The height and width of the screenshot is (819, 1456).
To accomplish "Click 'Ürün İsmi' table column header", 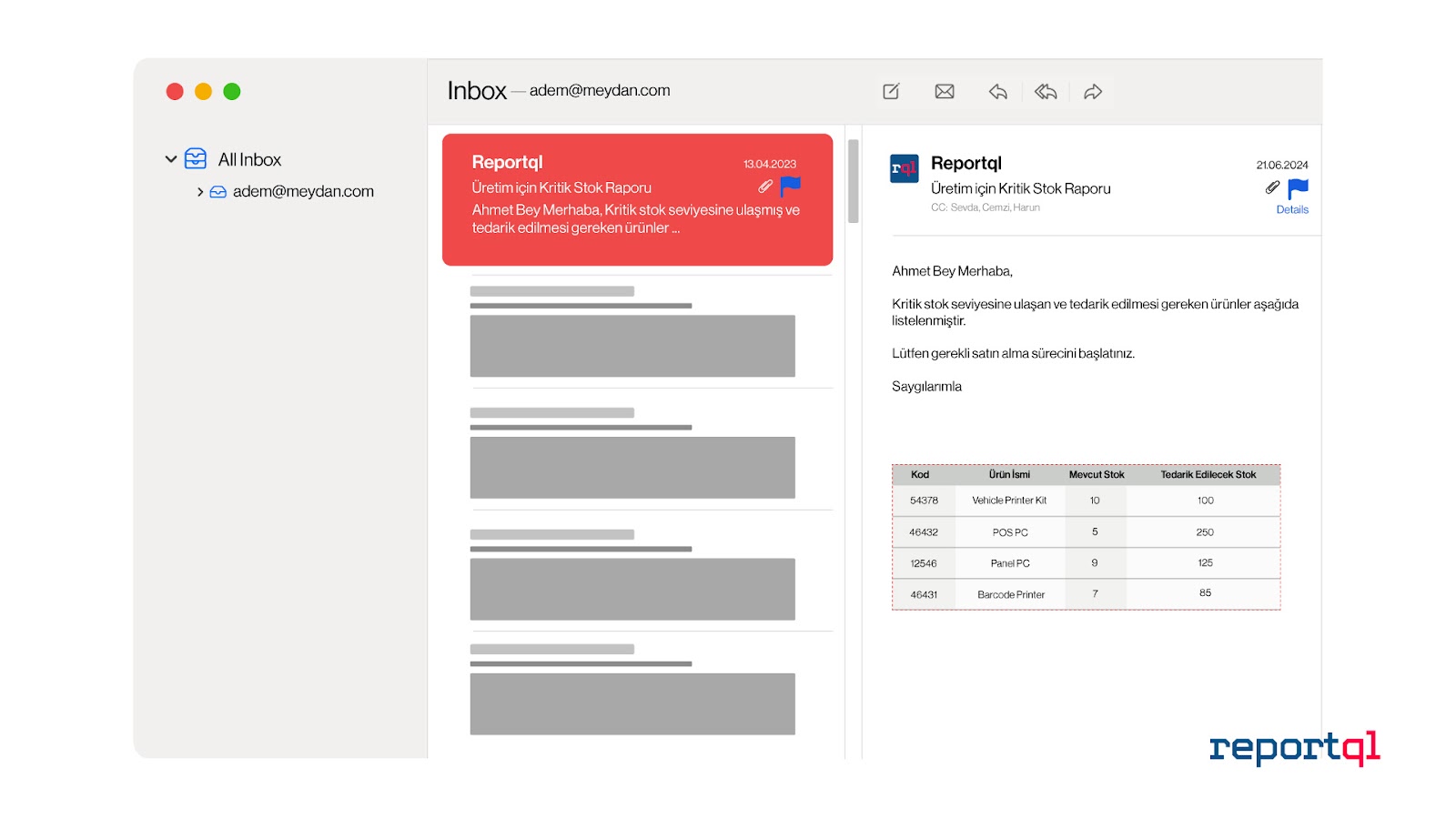I will pos(1009,474).
